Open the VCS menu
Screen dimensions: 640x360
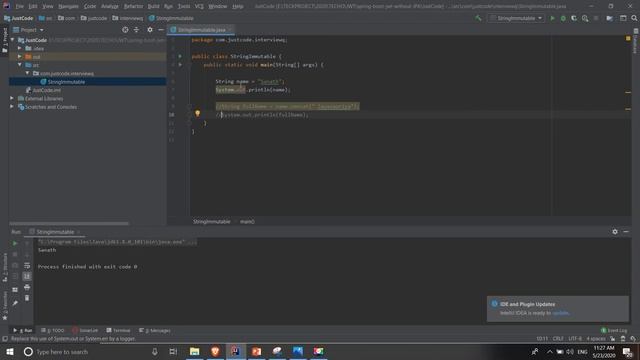tap(199, 6)
